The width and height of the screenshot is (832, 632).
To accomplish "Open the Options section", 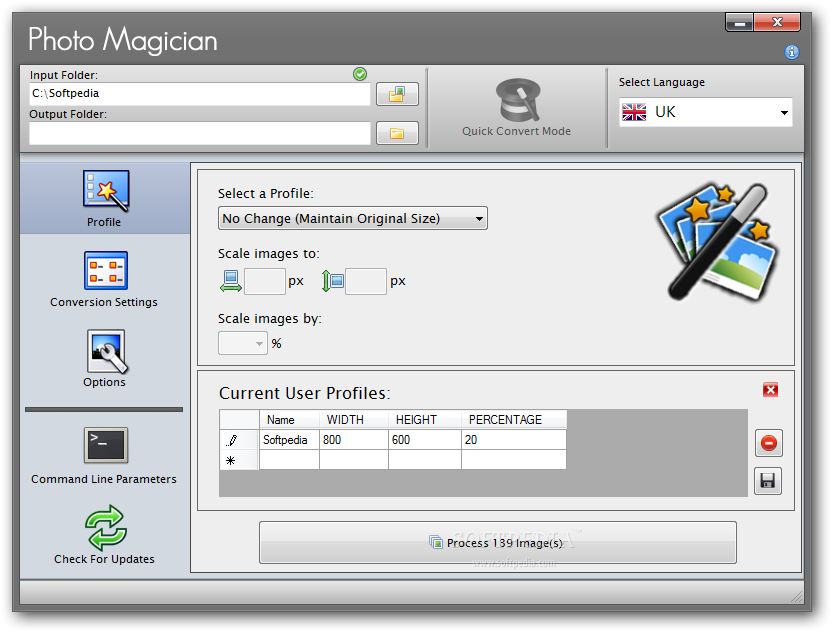I will tap(105, 359).
